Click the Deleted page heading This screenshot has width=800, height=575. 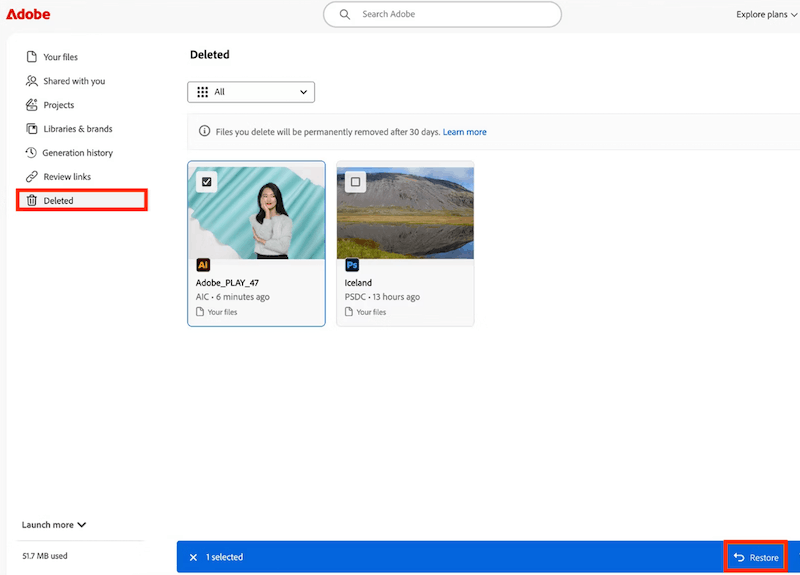210,55
